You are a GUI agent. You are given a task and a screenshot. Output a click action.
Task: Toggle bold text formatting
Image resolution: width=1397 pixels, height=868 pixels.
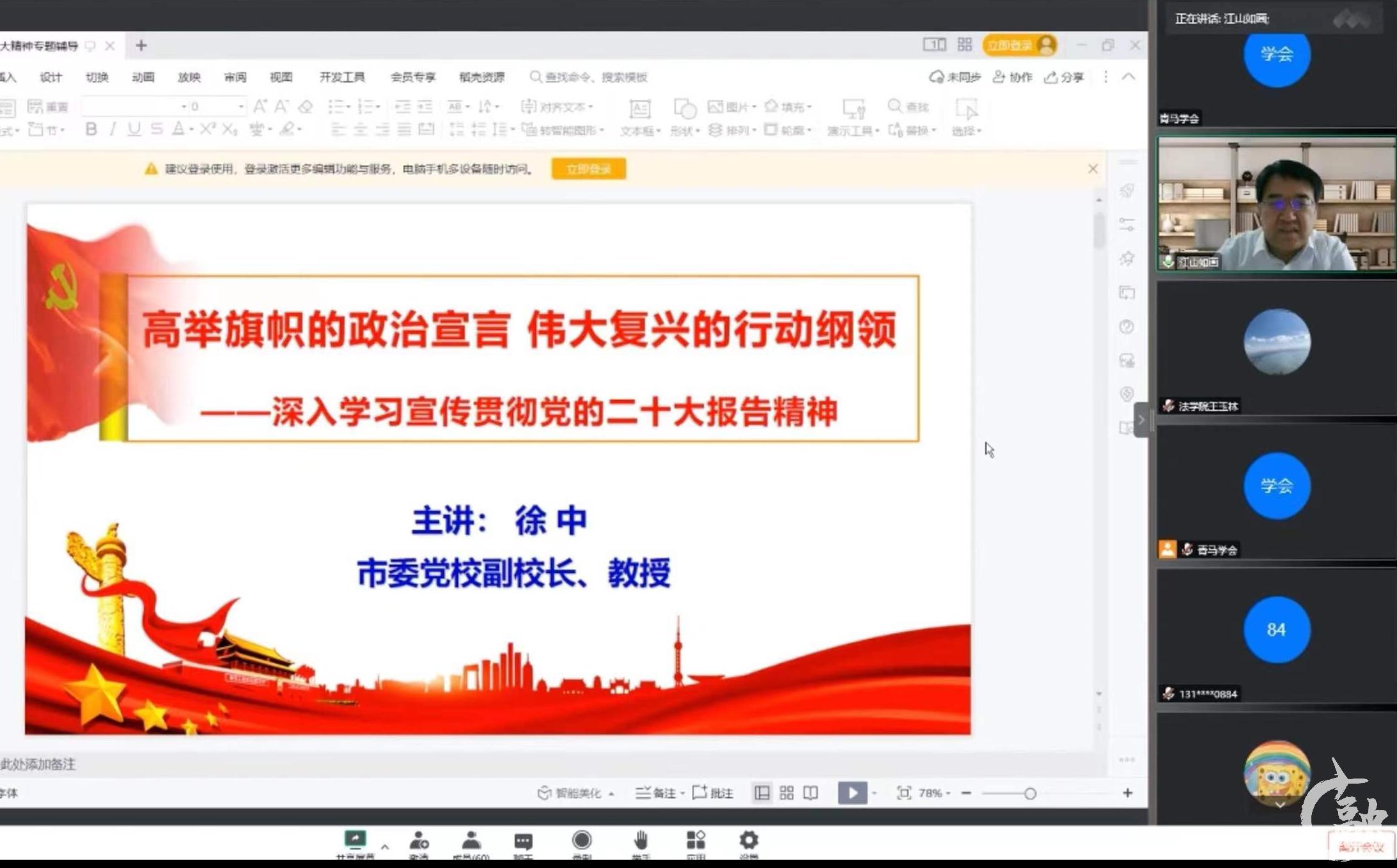click(91, 130)
